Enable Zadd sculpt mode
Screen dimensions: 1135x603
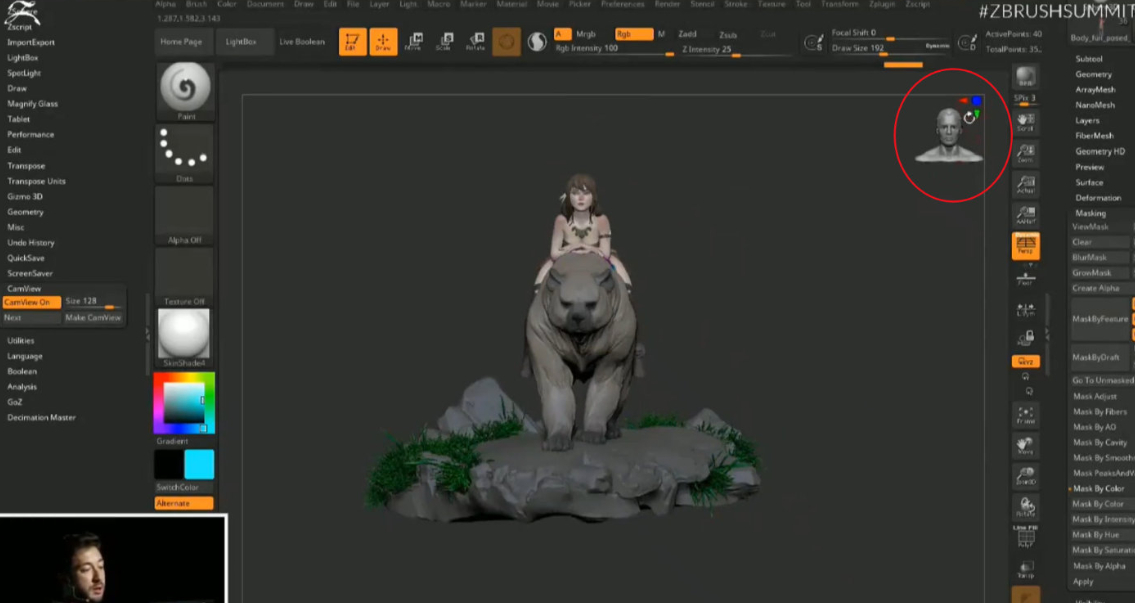tap(688, 34)
